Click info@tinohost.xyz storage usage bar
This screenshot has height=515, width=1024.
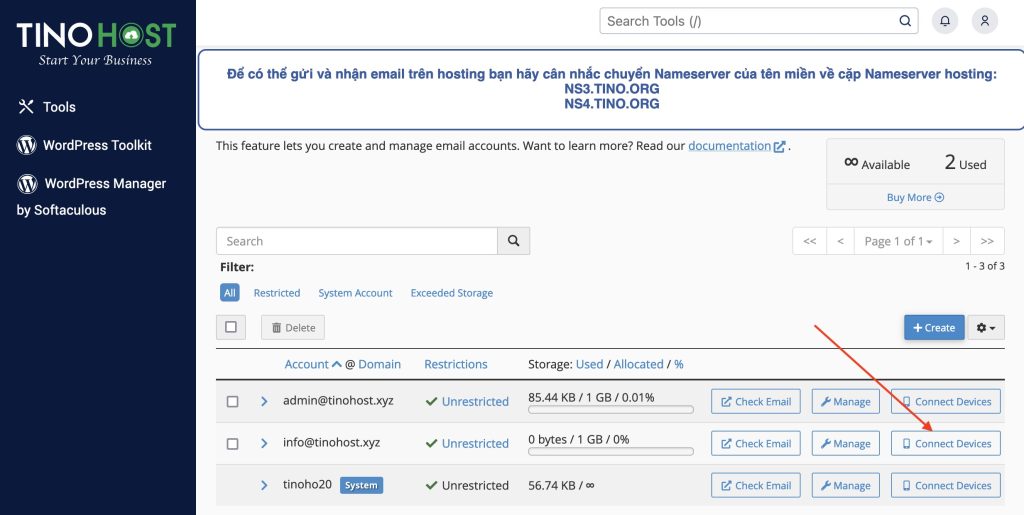[611, 452]
